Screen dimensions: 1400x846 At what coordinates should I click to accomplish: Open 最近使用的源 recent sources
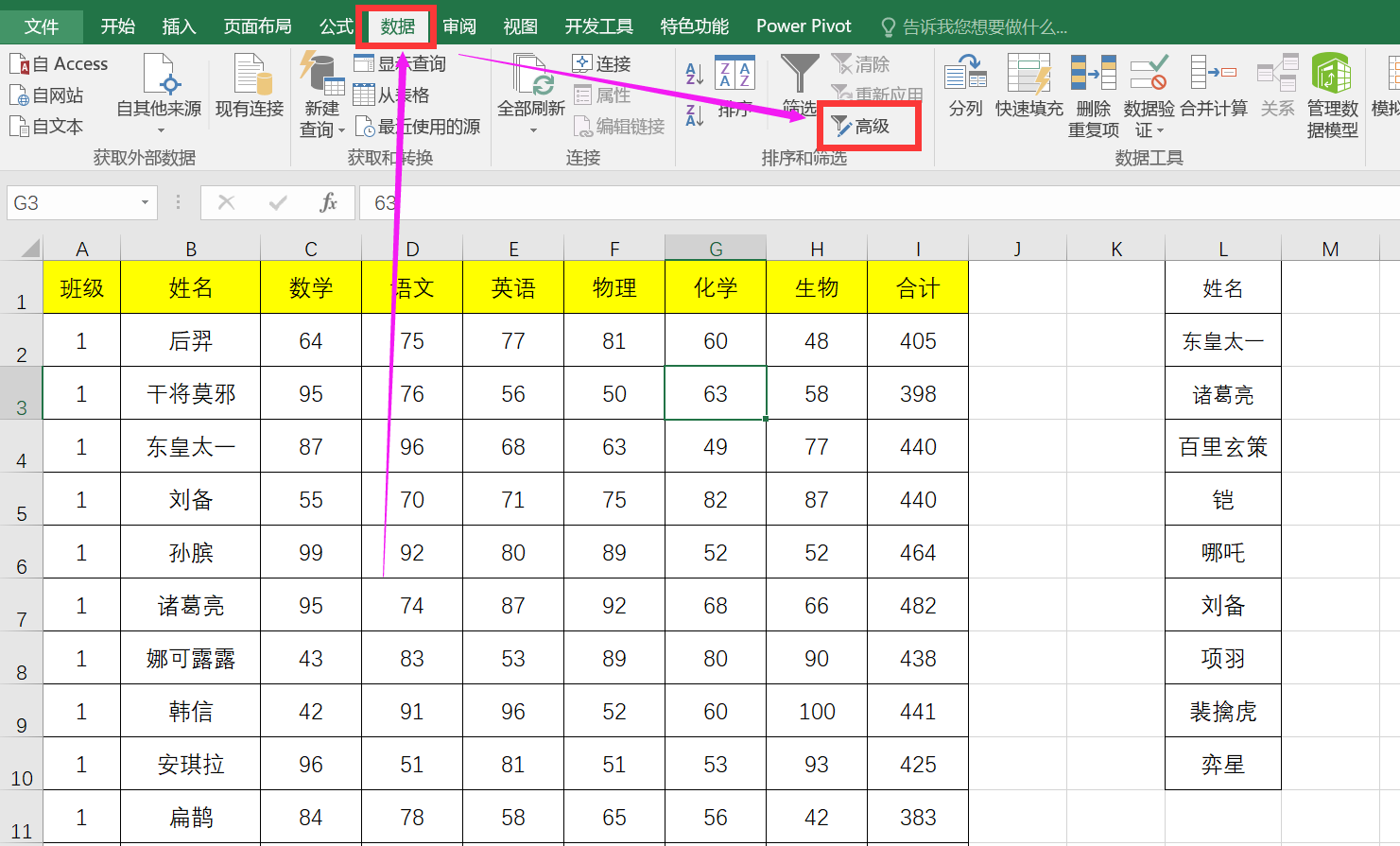tap(418, 126)
